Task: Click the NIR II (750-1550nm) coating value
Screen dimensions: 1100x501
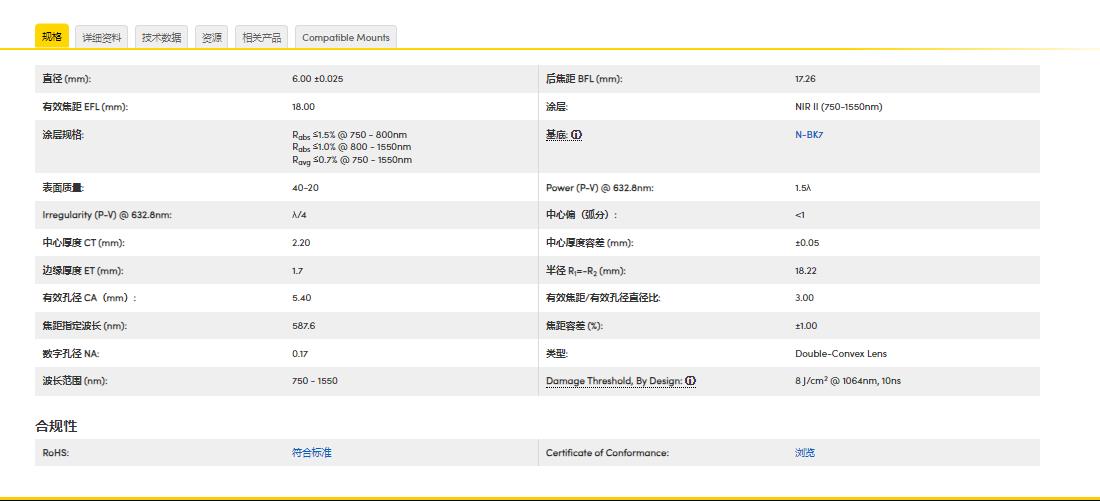Action: (x=838, y=107)
